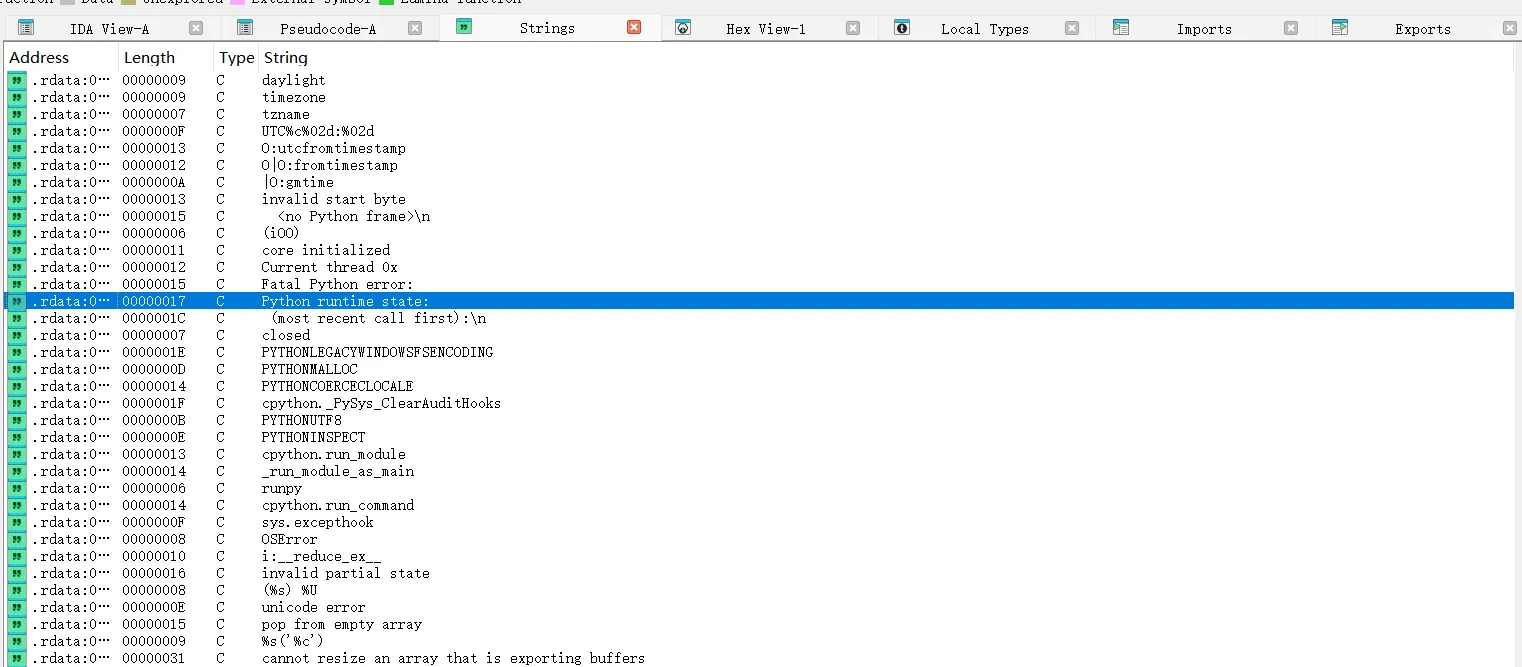The image size is (1522, 667).
Task: Open the Exports tab
Action: (x=1423, y=29)
